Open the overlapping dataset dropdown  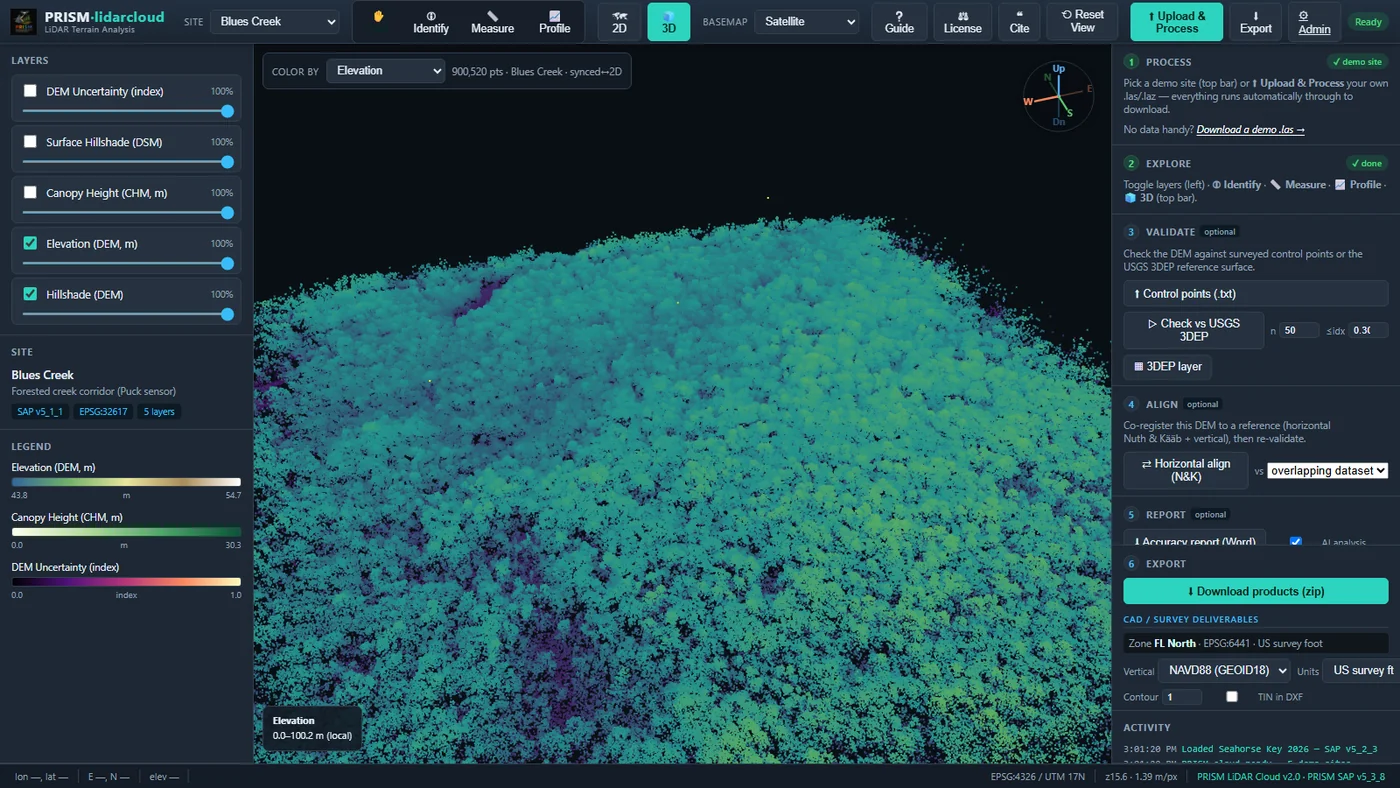click(x=1328, y=470)
